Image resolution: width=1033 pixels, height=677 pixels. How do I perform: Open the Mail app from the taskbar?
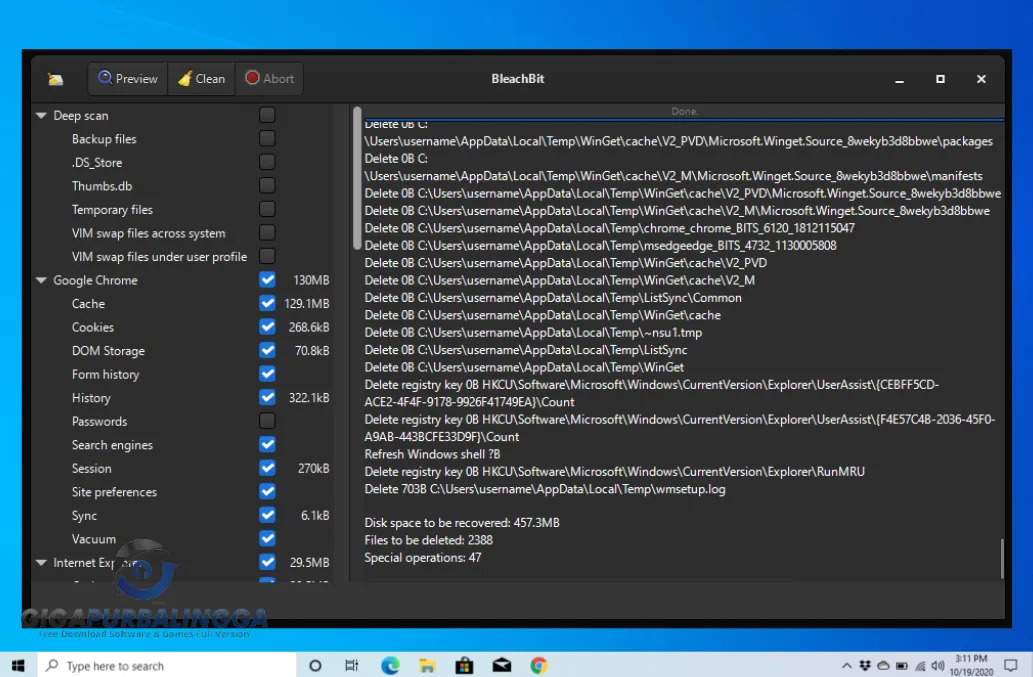502,666
